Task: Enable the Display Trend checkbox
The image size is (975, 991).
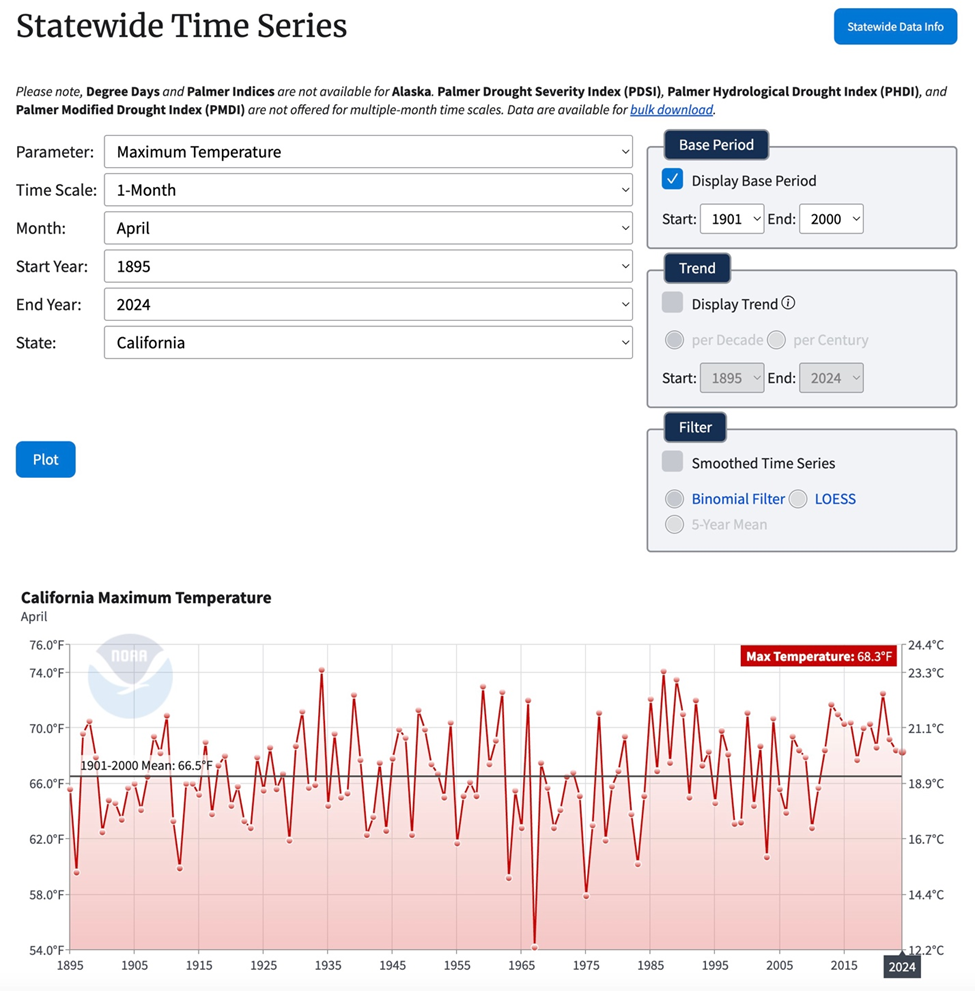Action: click(x=673, y=303)
